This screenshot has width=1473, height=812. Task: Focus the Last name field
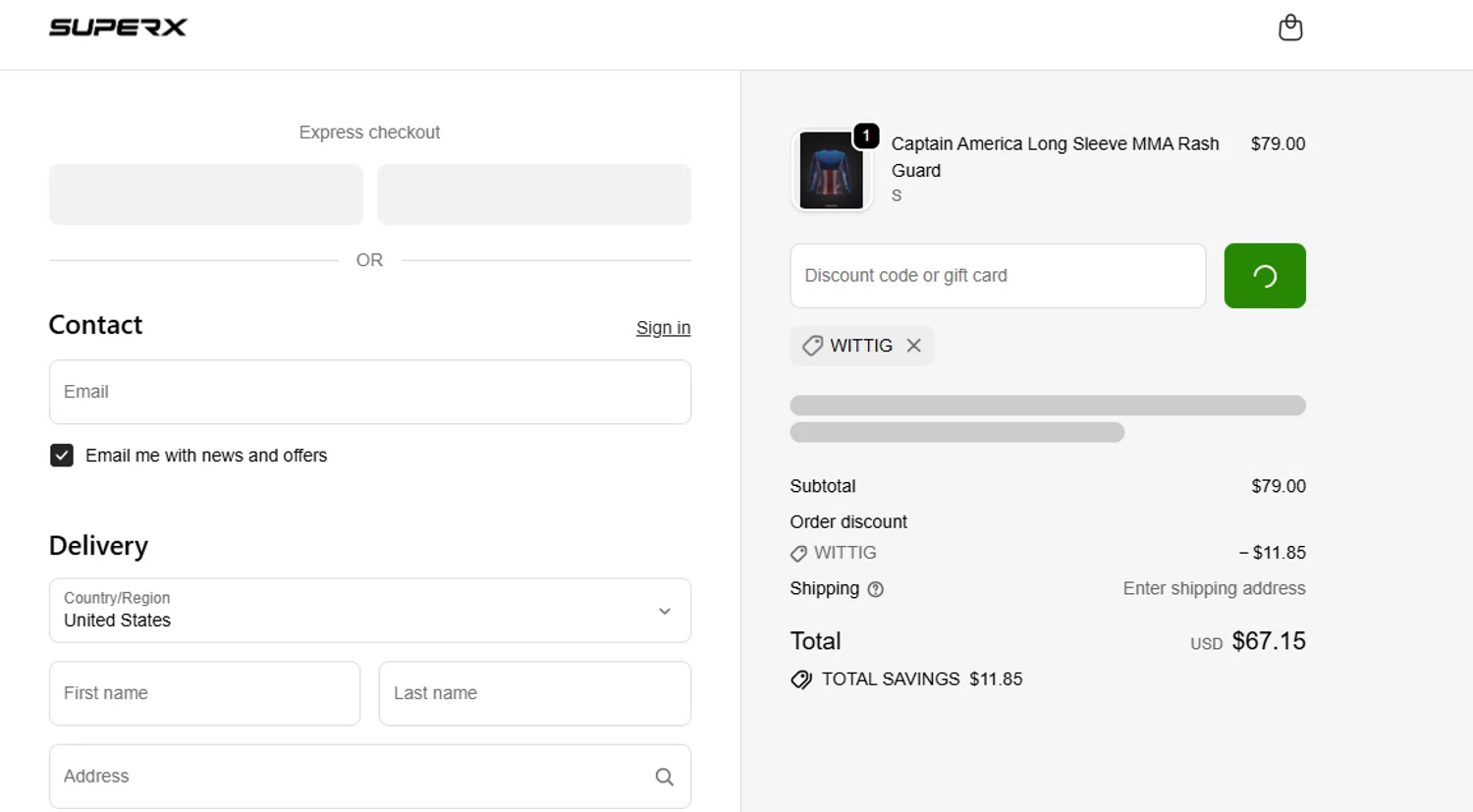(535, 693)
